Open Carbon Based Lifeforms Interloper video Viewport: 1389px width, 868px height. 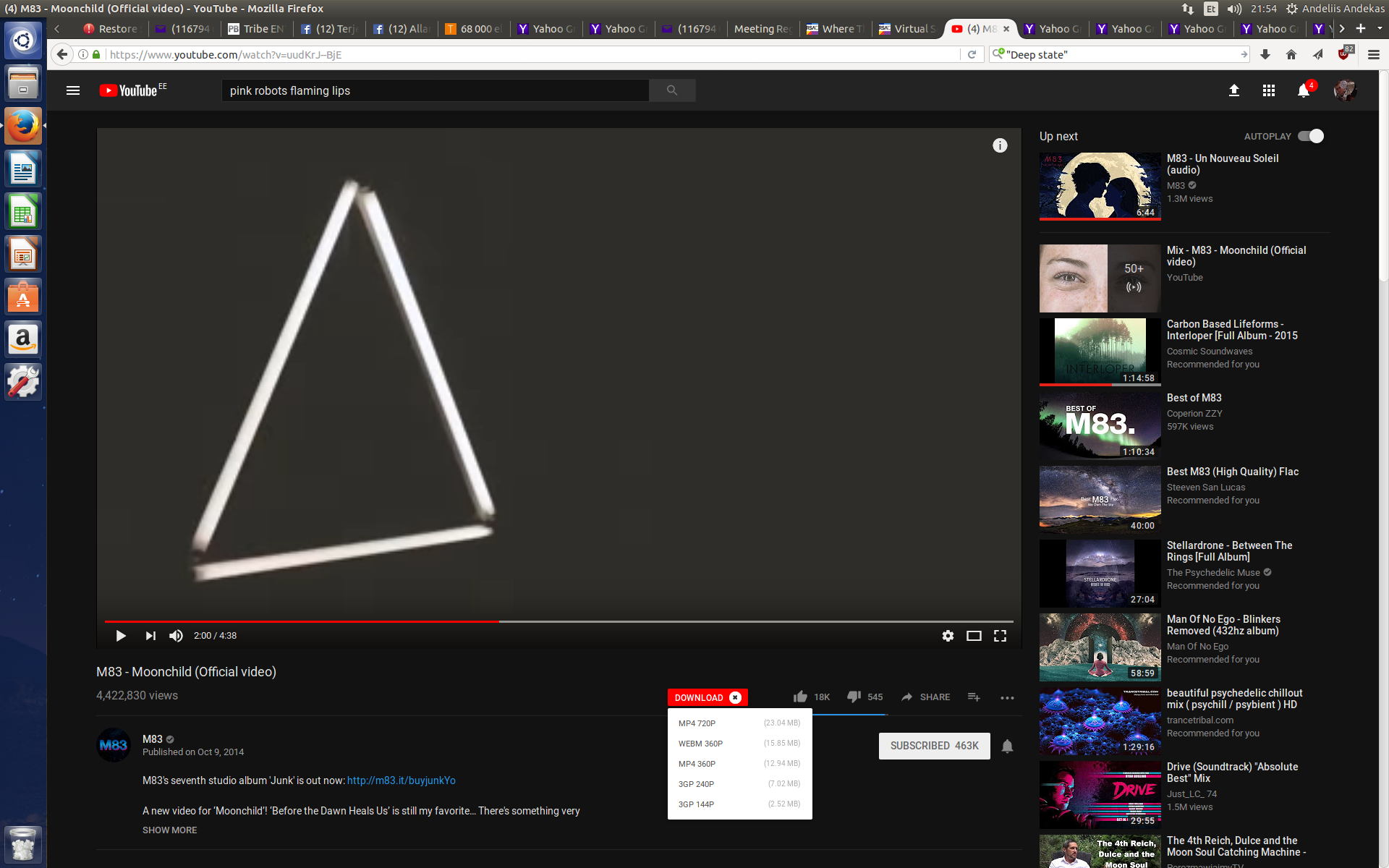1232,330
